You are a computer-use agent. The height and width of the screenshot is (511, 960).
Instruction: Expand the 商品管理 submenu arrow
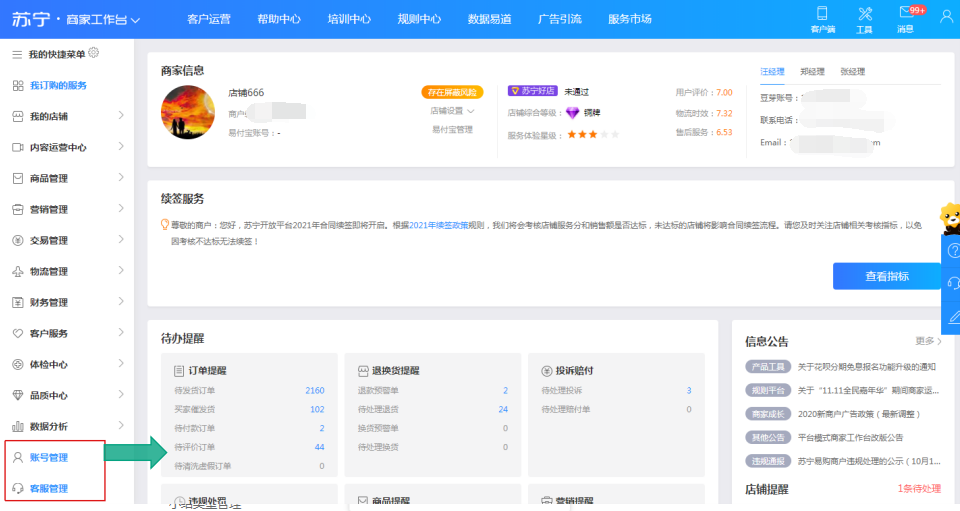click(x=121, y=177)
